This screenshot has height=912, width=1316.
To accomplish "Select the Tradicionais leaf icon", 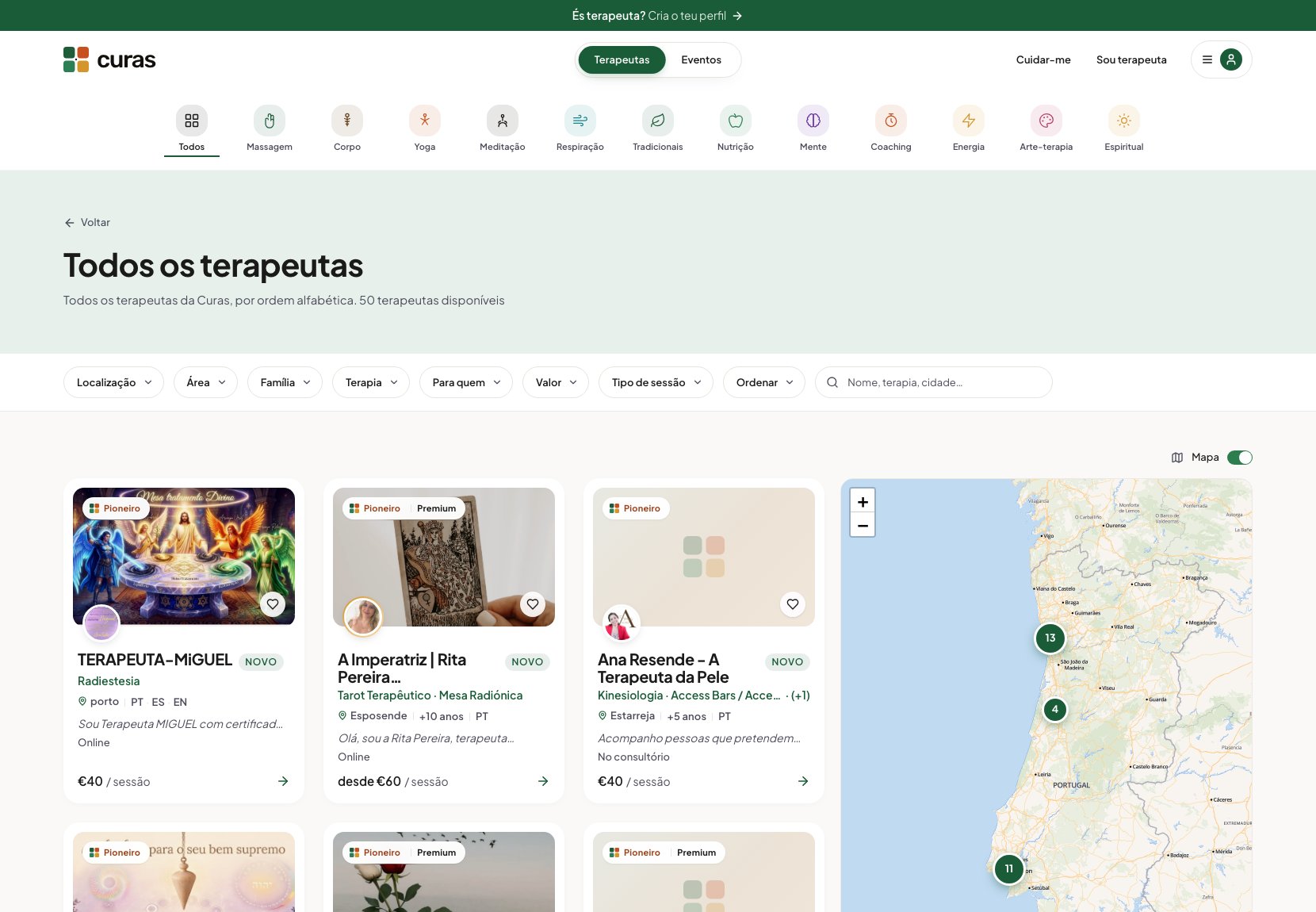I will [x=658, y=121].
